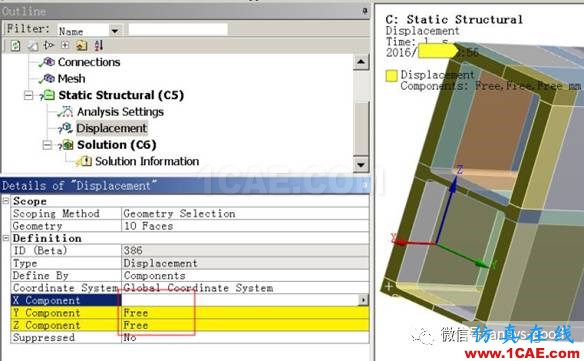This screenshot has height=361, width=584.
Task: Click the Mesh tree icon
Action: click(x=49, y=78)
